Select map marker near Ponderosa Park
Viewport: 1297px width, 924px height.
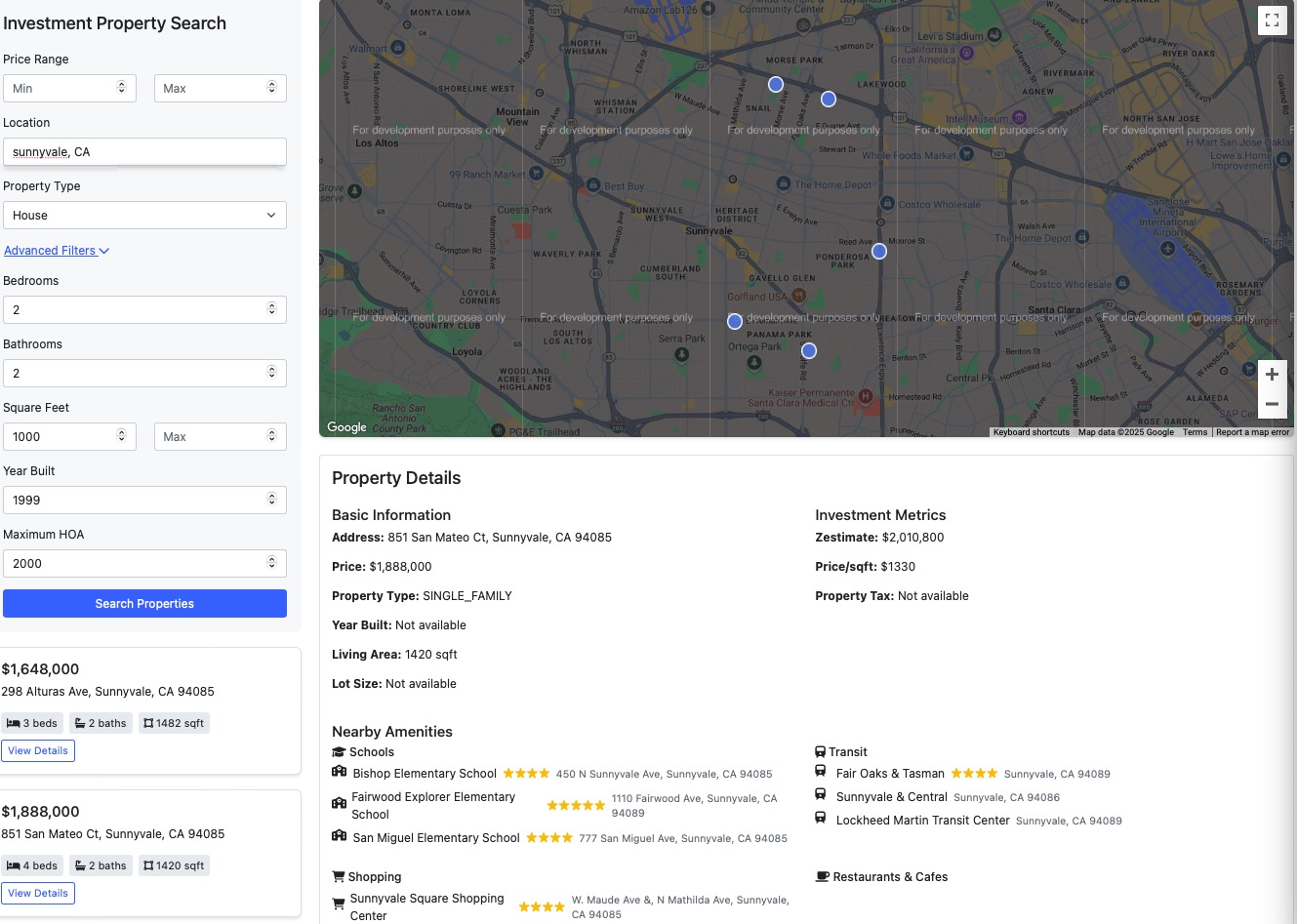click(x=879, y=251)
